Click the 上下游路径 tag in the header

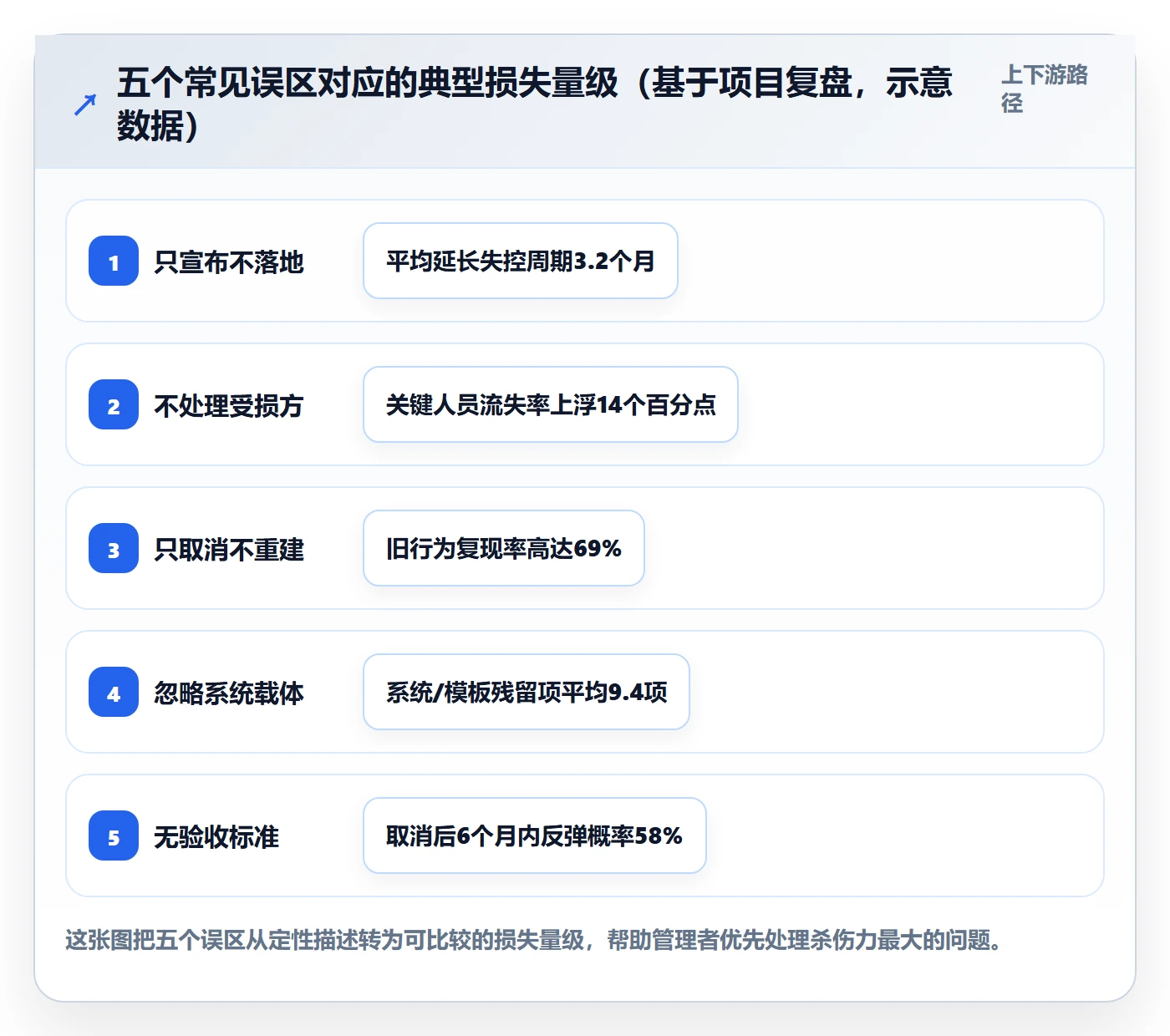pos(1045,89)
